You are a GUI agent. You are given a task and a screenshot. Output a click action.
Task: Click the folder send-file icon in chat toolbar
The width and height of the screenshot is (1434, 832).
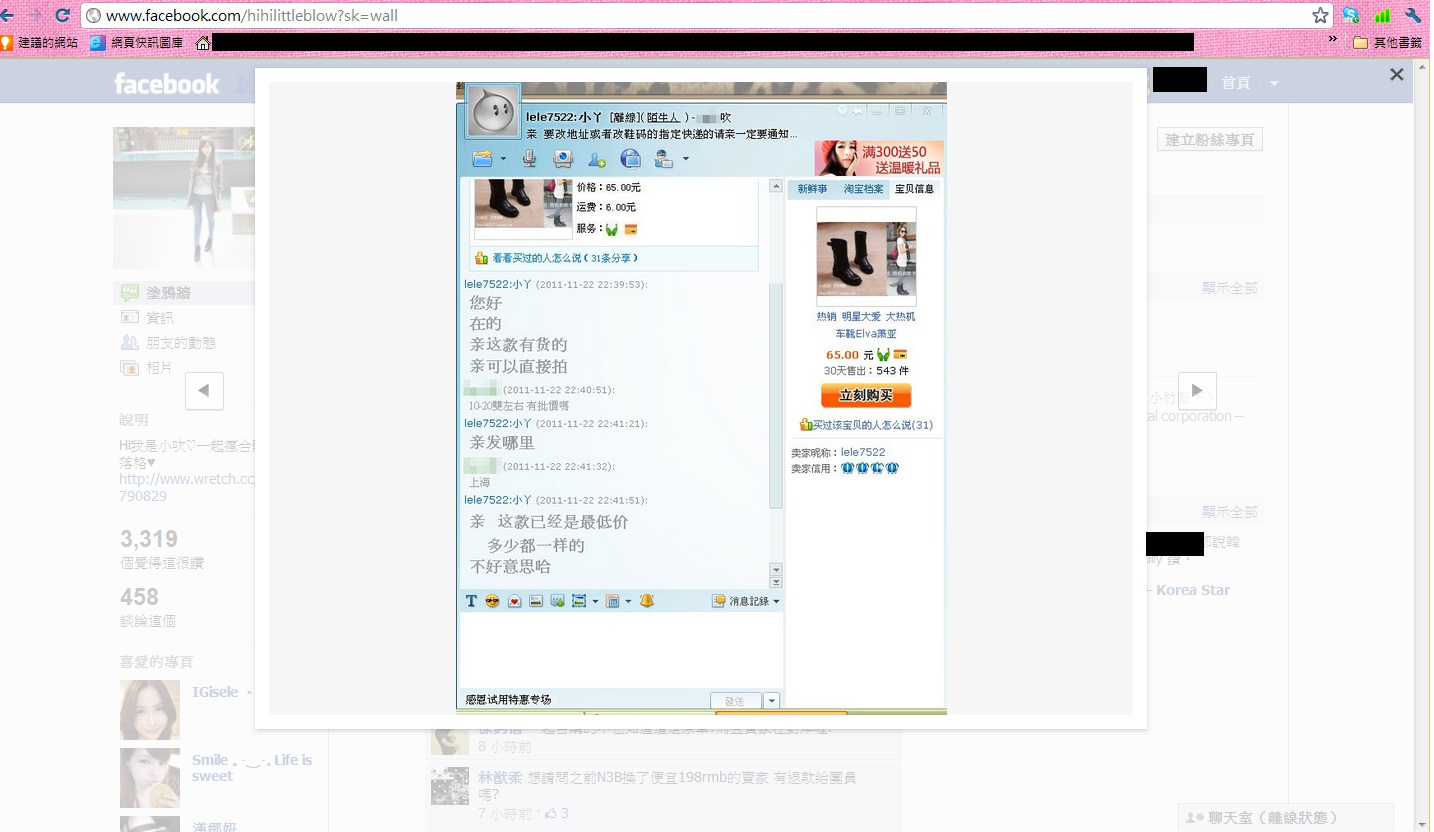coord(483,159)
